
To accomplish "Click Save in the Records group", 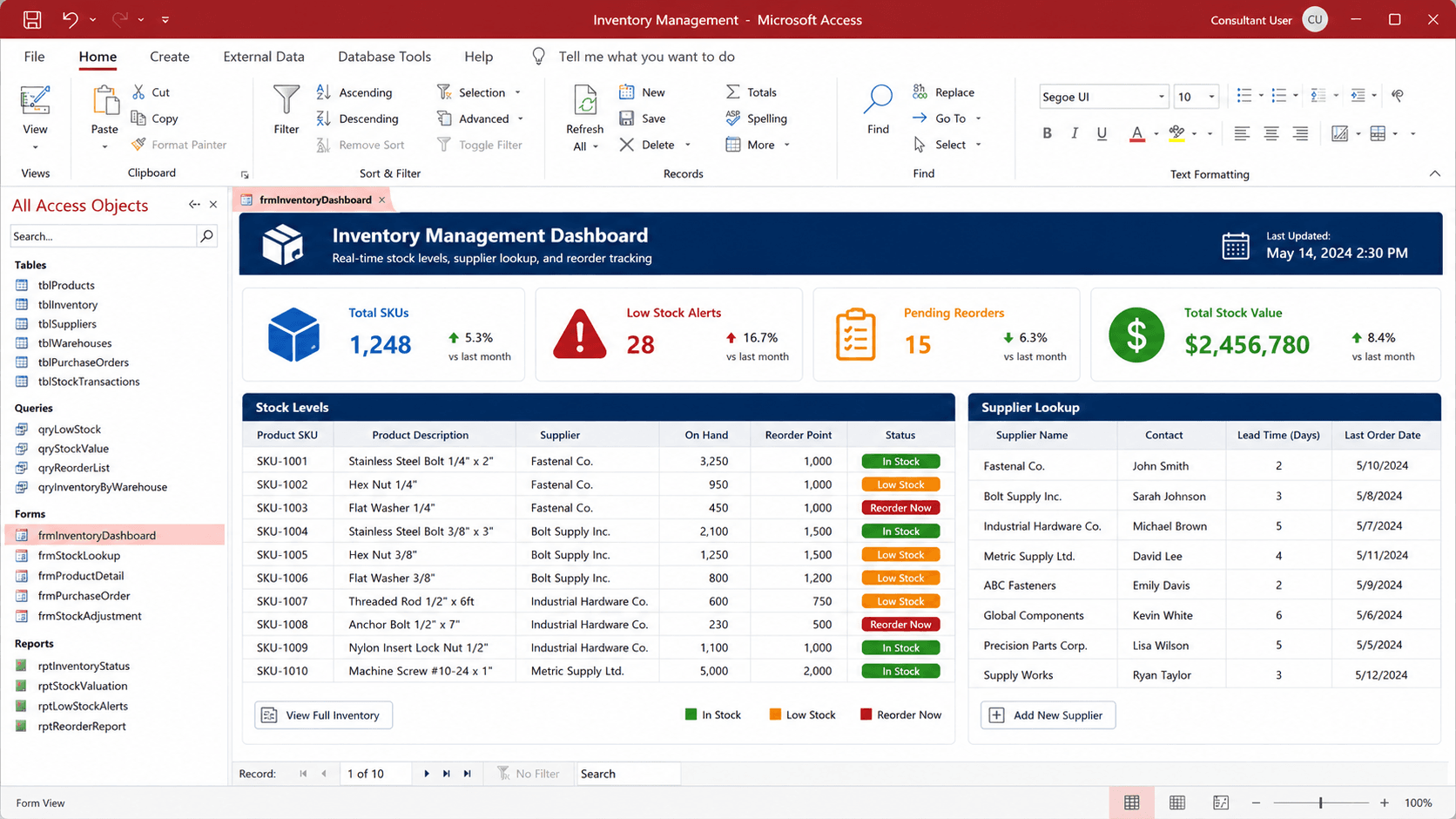I will point(643,118).
